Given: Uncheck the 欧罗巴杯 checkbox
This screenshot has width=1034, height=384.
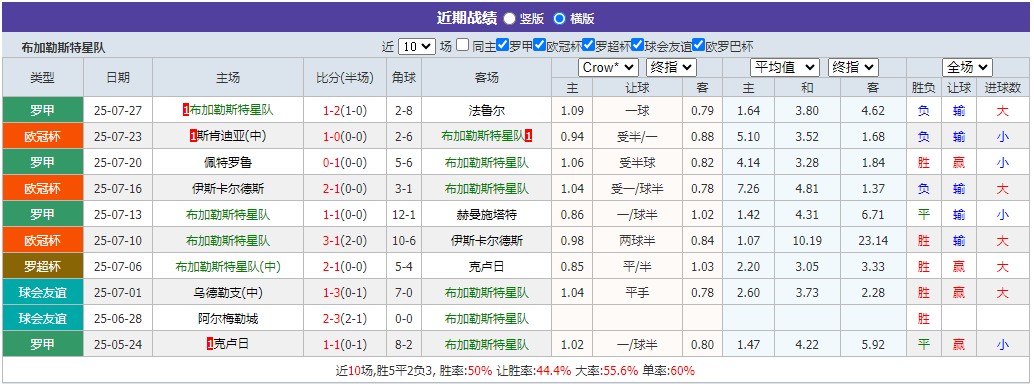Looking at the screenshot, I should point(698,46).
